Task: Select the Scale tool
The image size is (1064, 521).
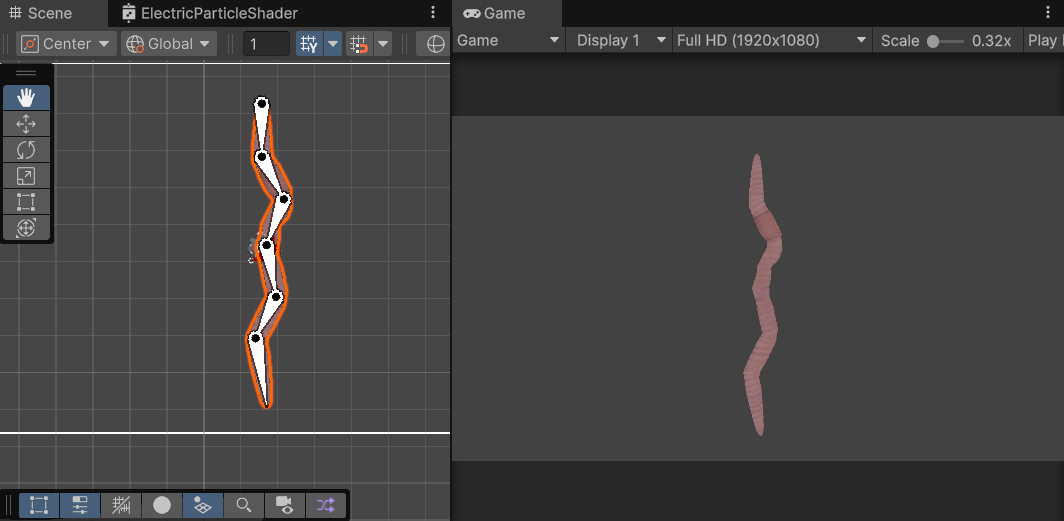Action: 26,175
